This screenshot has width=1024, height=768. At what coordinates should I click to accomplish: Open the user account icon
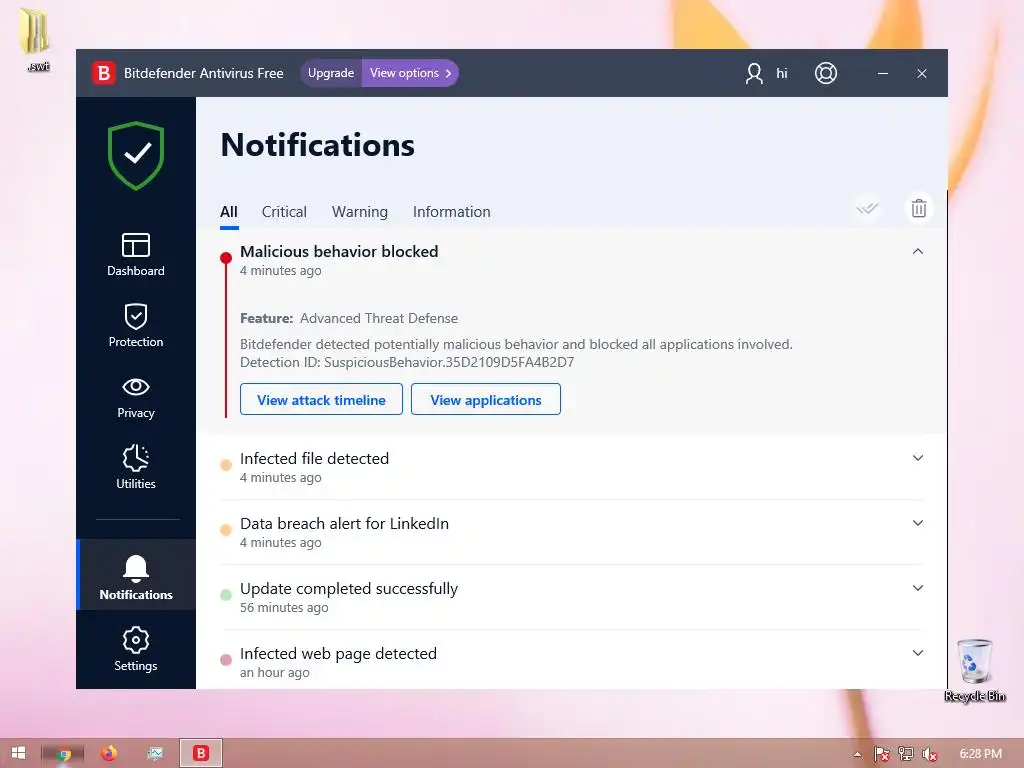[754, 73]
